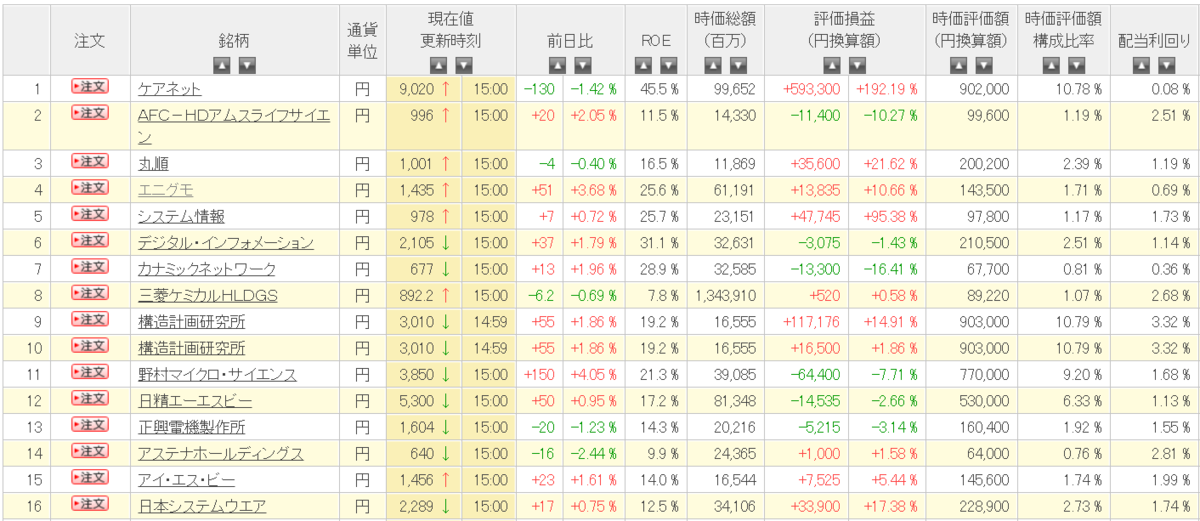
Task: Sort 構成比率 column ascending with up arrow
Action: pyautogui.click(x=1051, y=65)
